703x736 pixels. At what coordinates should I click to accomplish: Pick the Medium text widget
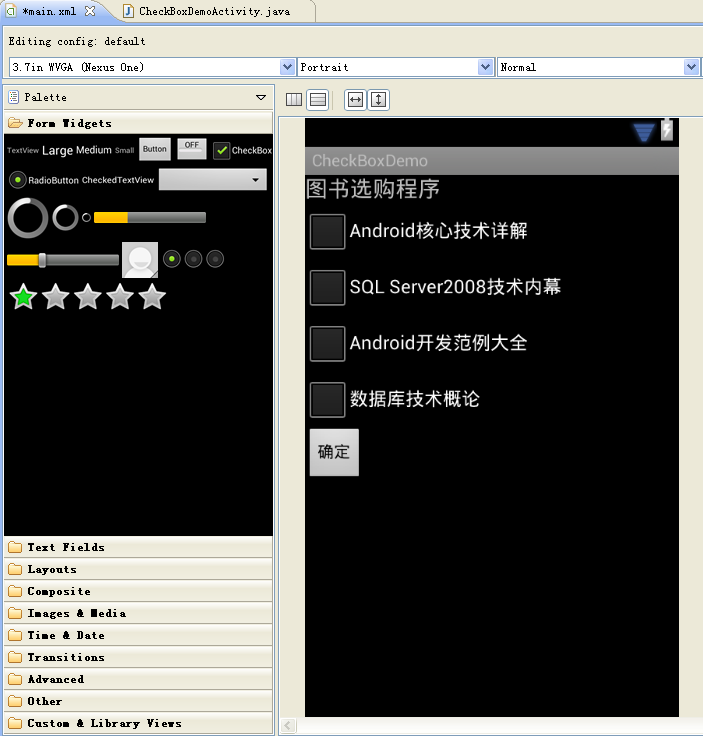pyautogui.click(x=94, y=150)
